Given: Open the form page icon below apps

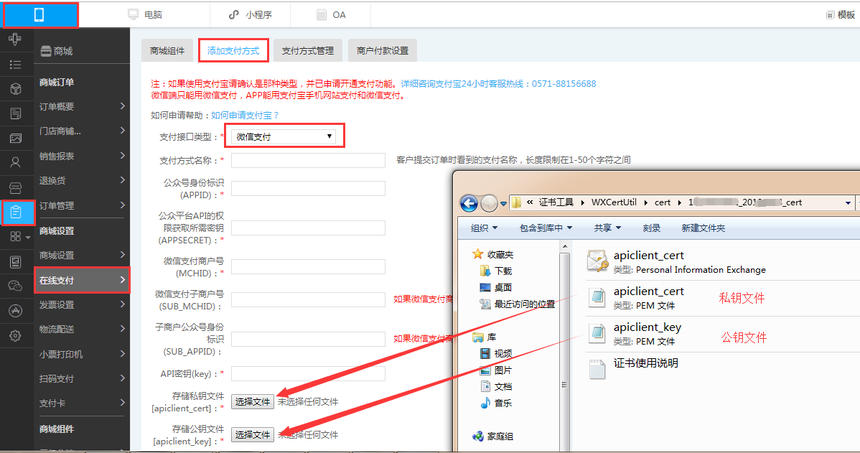Looking at the screenshot, I should tap(15, 262).
